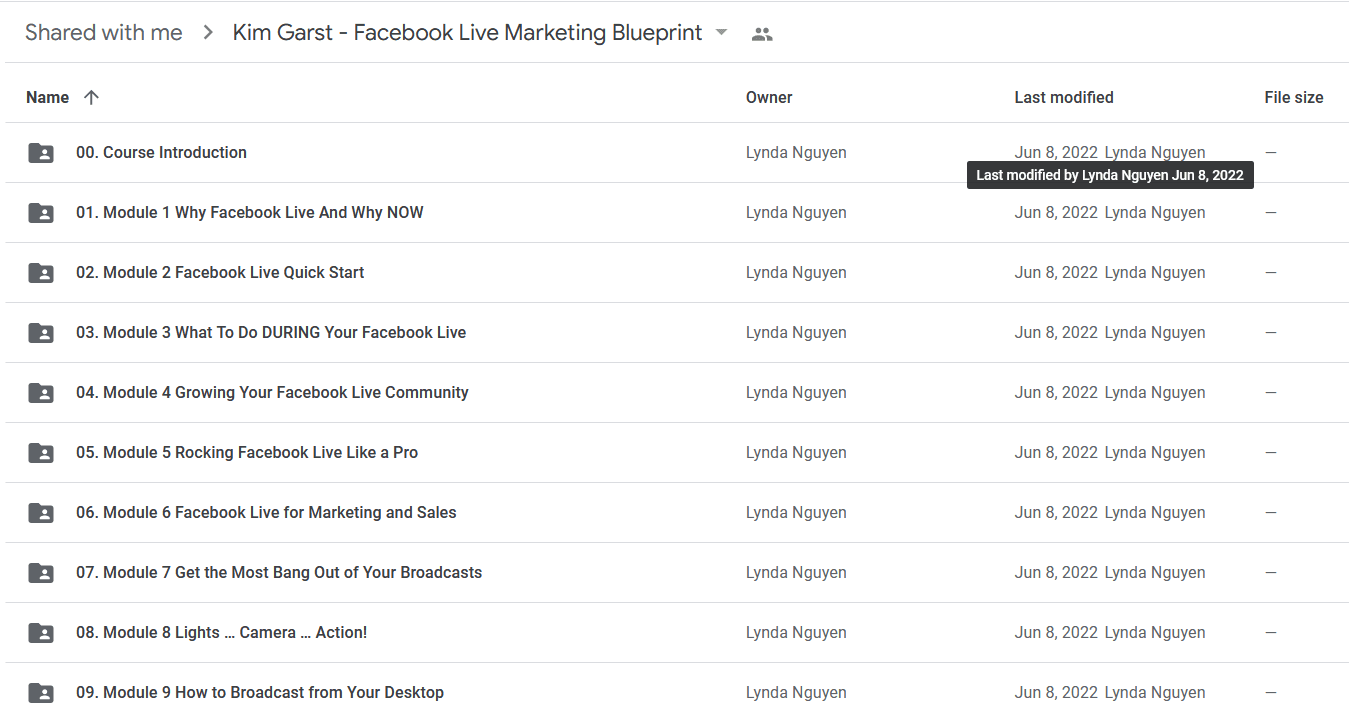Select 06. Module 6 Facebook Live for Marketing and Sales
This screenshot has width=1349, height=719.
(266, 512)
